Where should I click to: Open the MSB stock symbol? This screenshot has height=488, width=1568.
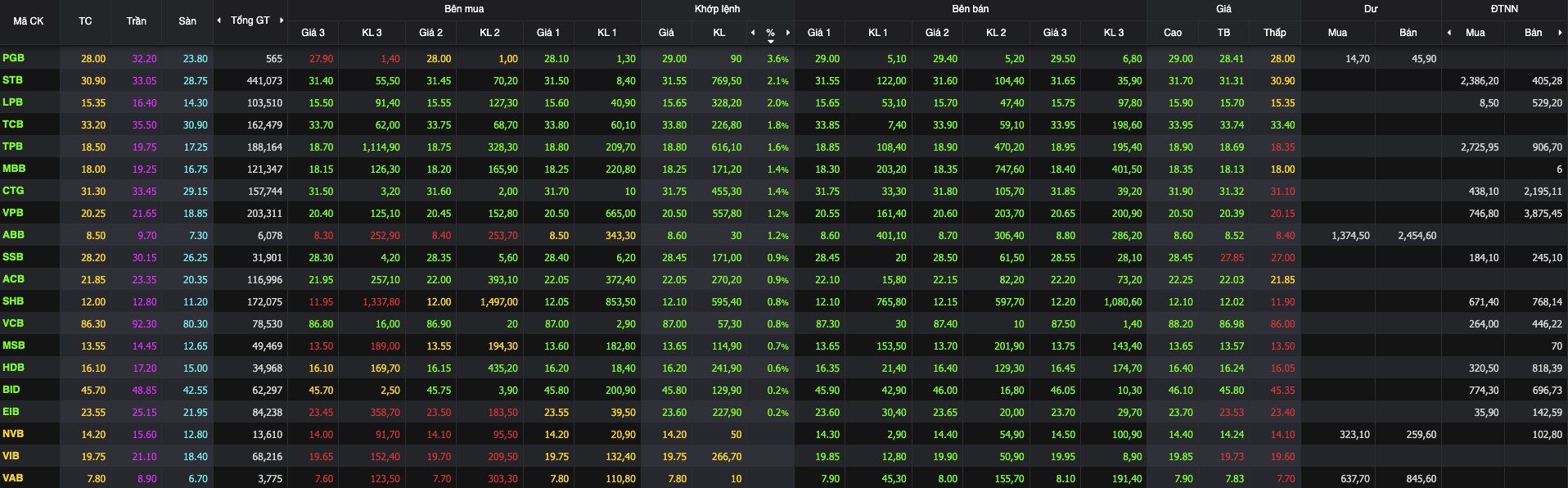click(x=14, y=346)
